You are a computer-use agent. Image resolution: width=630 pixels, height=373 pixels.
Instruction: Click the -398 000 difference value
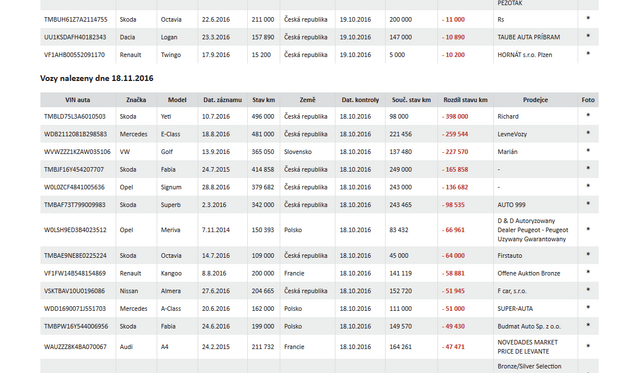(455, 117)
